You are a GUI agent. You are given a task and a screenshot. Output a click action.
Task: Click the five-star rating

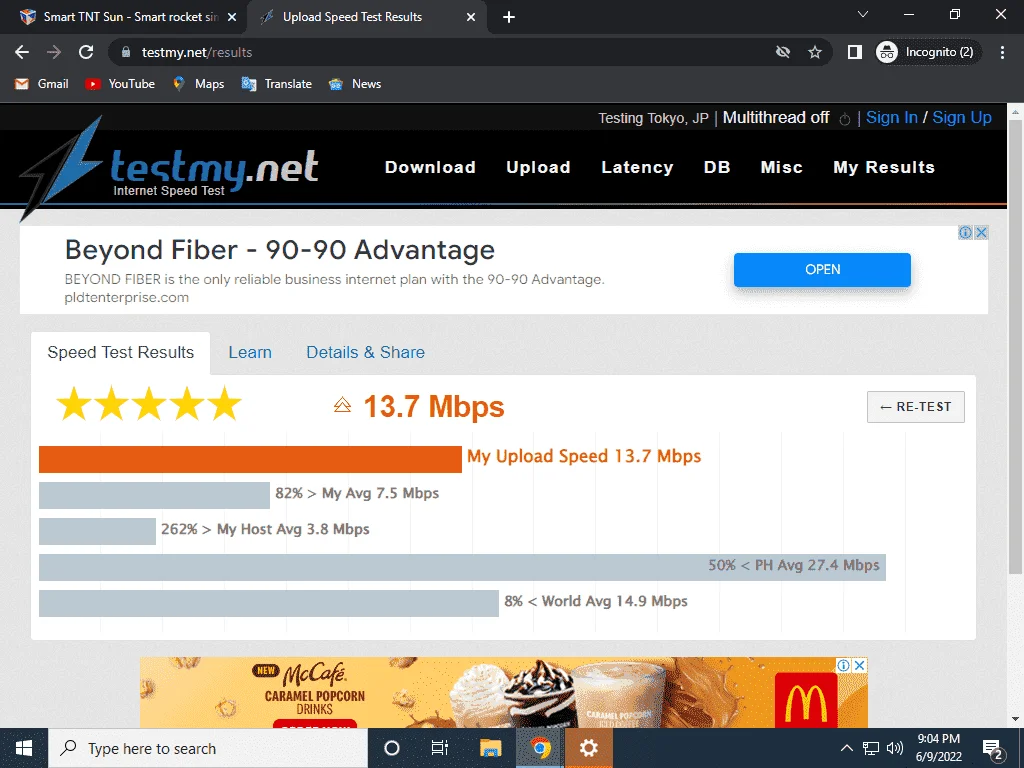coord(149,403)
